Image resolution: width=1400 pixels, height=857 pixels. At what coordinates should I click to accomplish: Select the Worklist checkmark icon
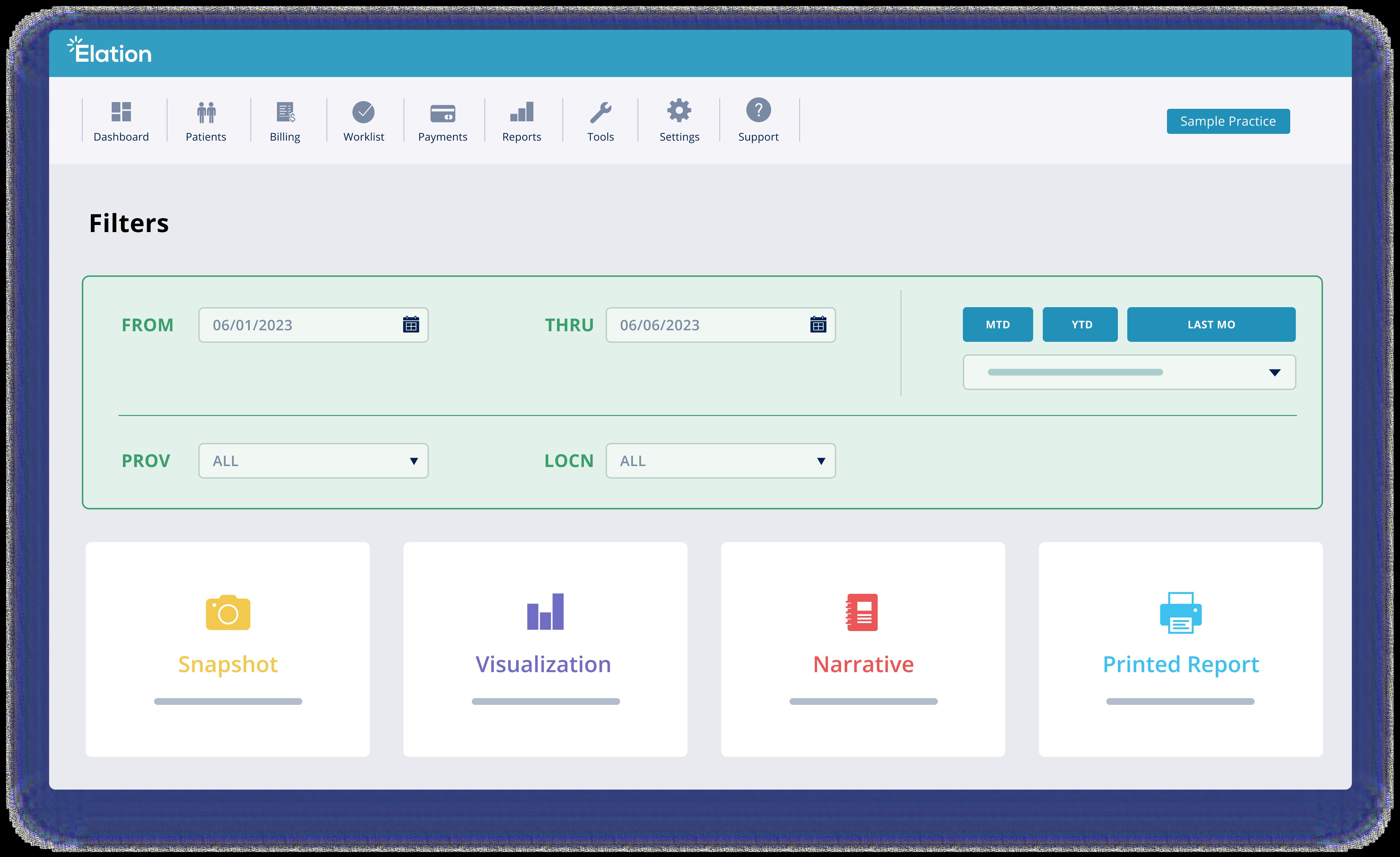[364, 112]
